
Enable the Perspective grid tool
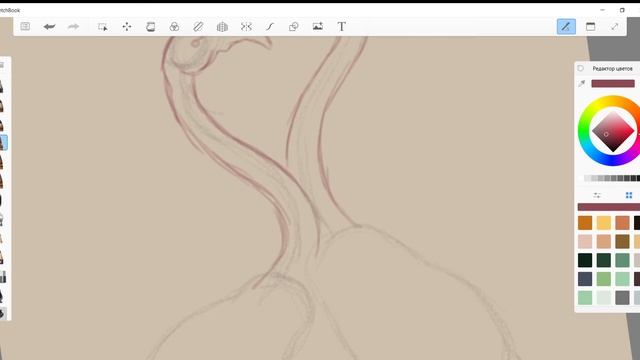(x=222, y=27)
